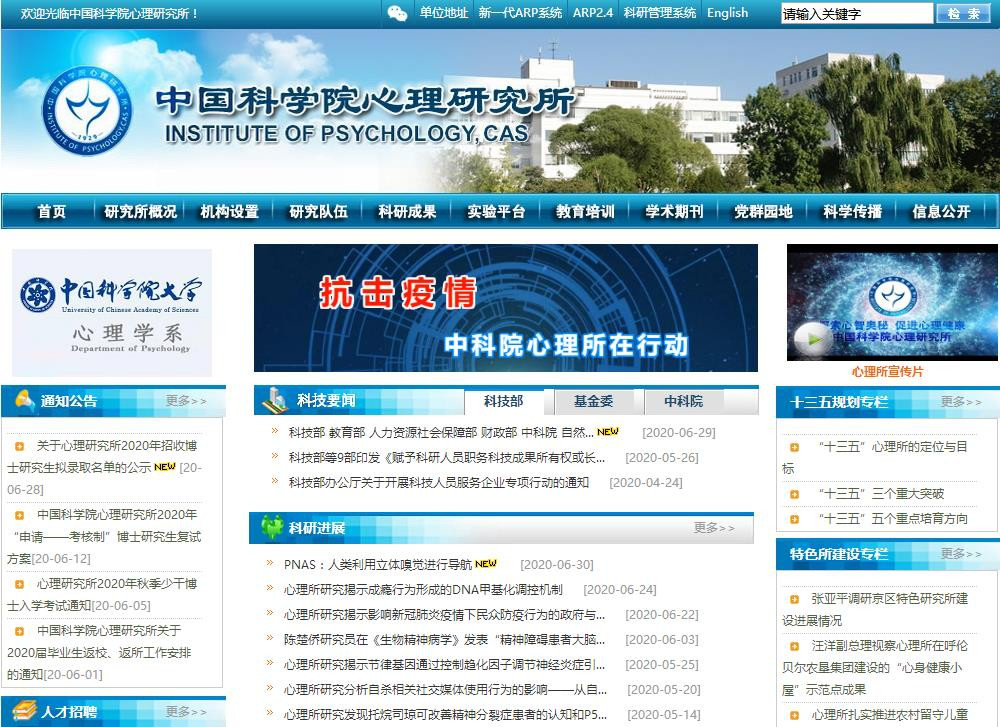The width and height of the screenshot is (1000, 727).
Task: Open article on 新冠肺炎疫情下民众防疫行为
Action: [x=445, y=614]
